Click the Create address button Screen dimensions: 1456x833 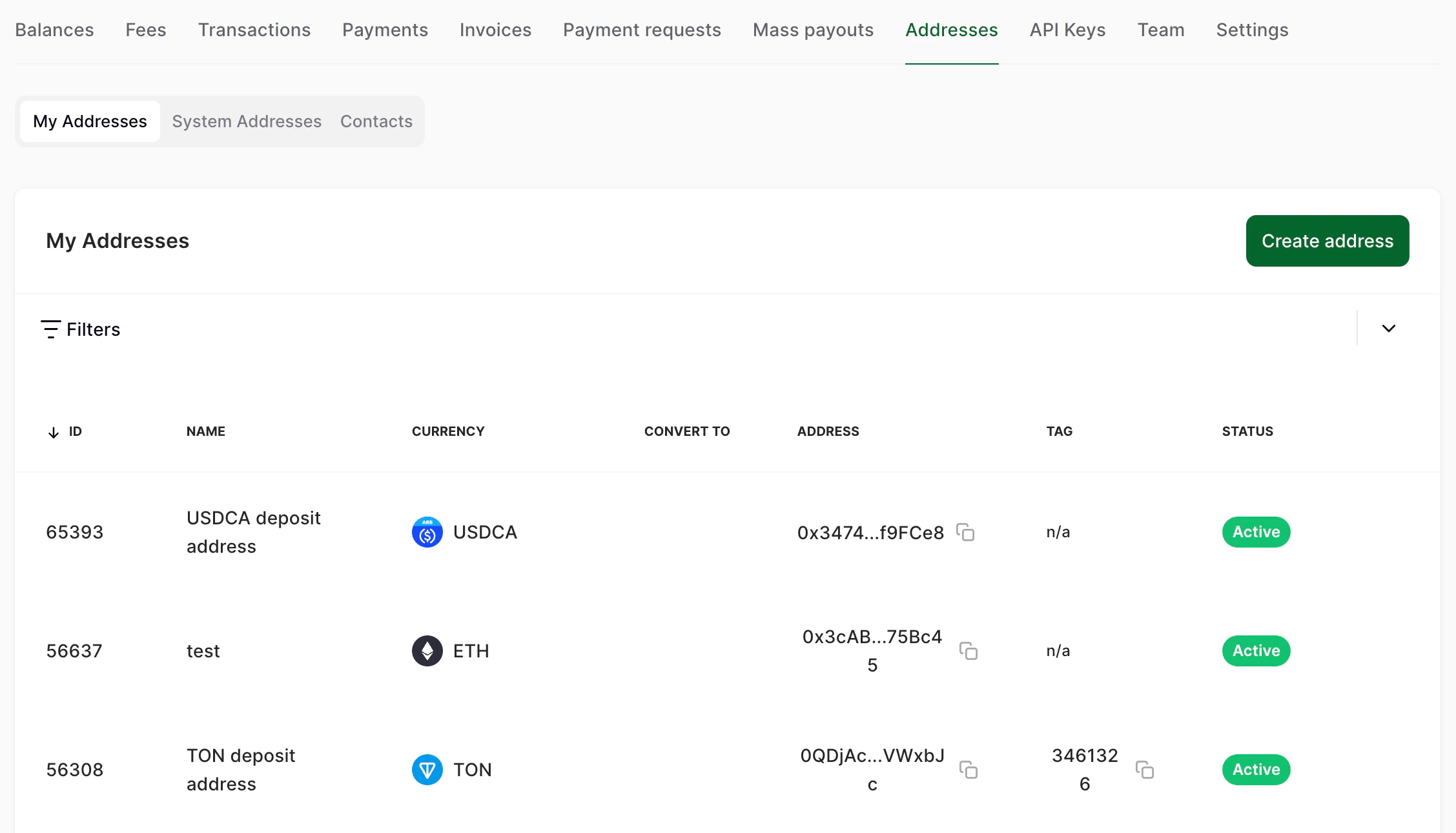click(1328, 241)
